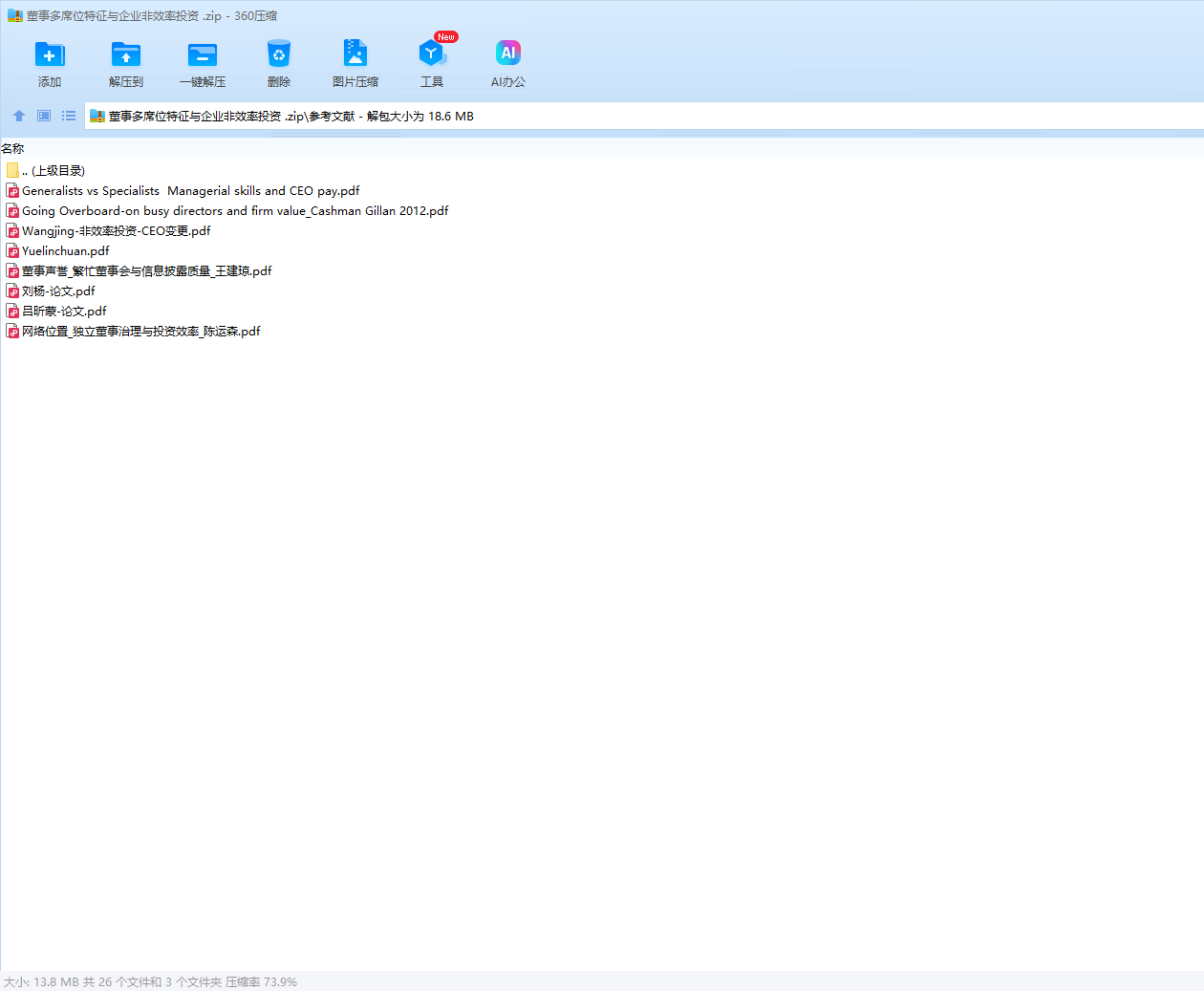1204x991 pixels.
Task: Select Going Overboard-on busy directors pdf
Action: [235, 211]
